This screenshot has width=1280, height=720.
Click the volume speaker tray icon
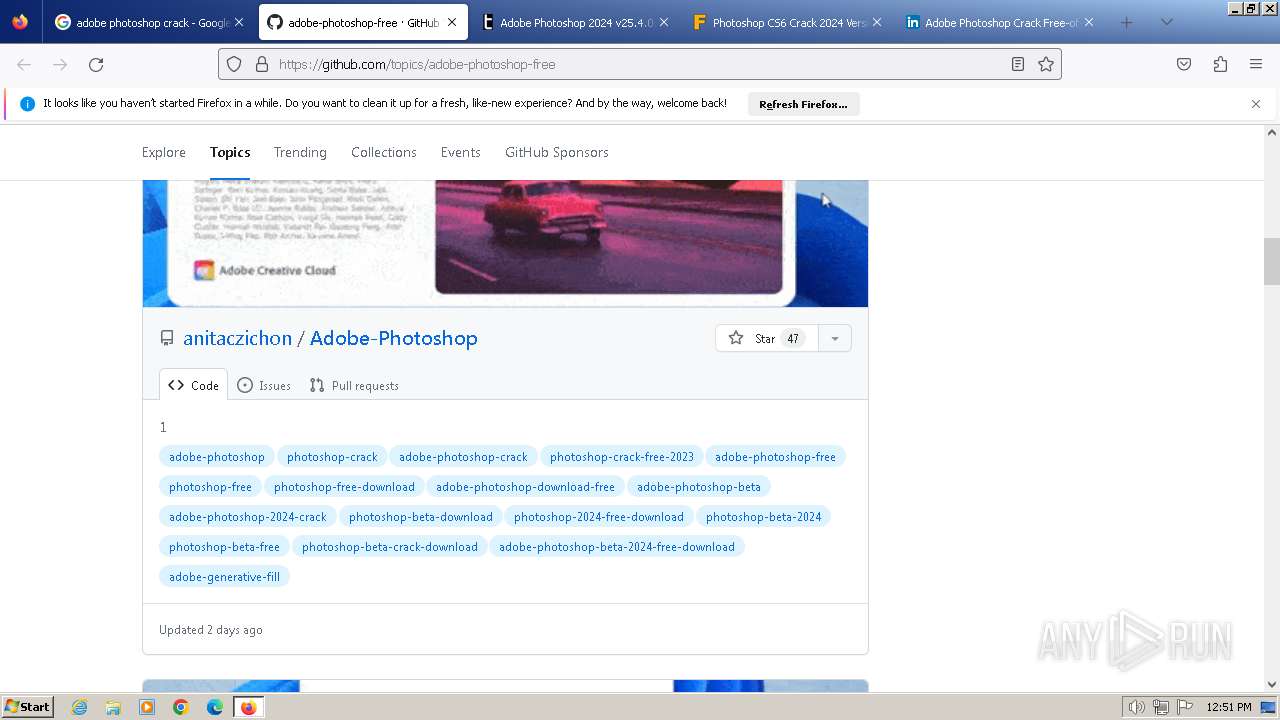(1136, 707)
